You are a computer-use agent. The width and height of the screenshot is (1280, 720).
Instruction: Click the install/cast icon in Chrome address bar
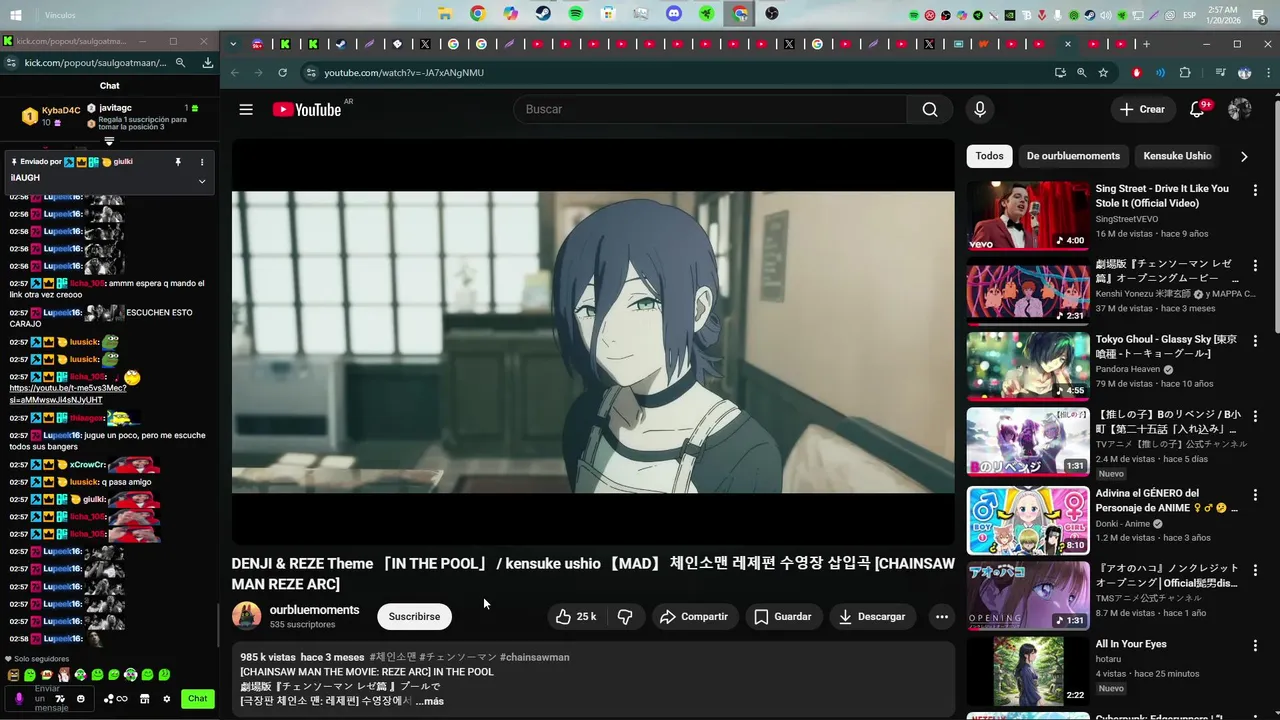tap(1060, 73)
